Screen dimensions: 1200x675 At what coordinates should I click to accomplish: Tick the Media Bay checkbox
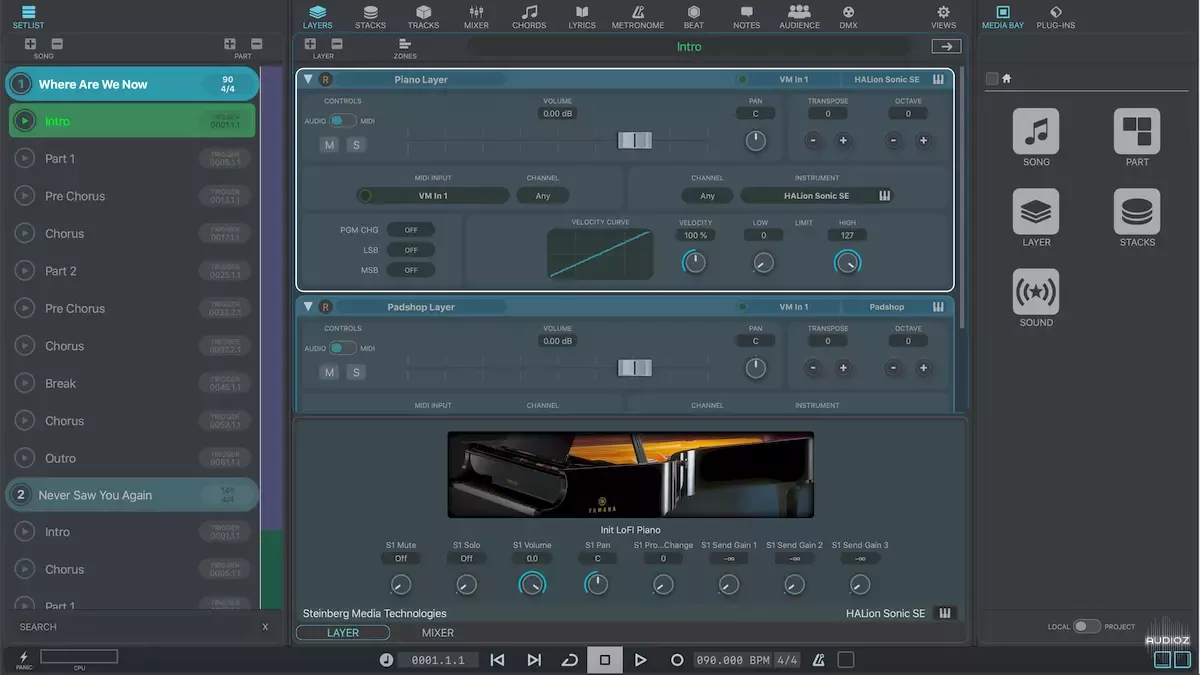991,79
